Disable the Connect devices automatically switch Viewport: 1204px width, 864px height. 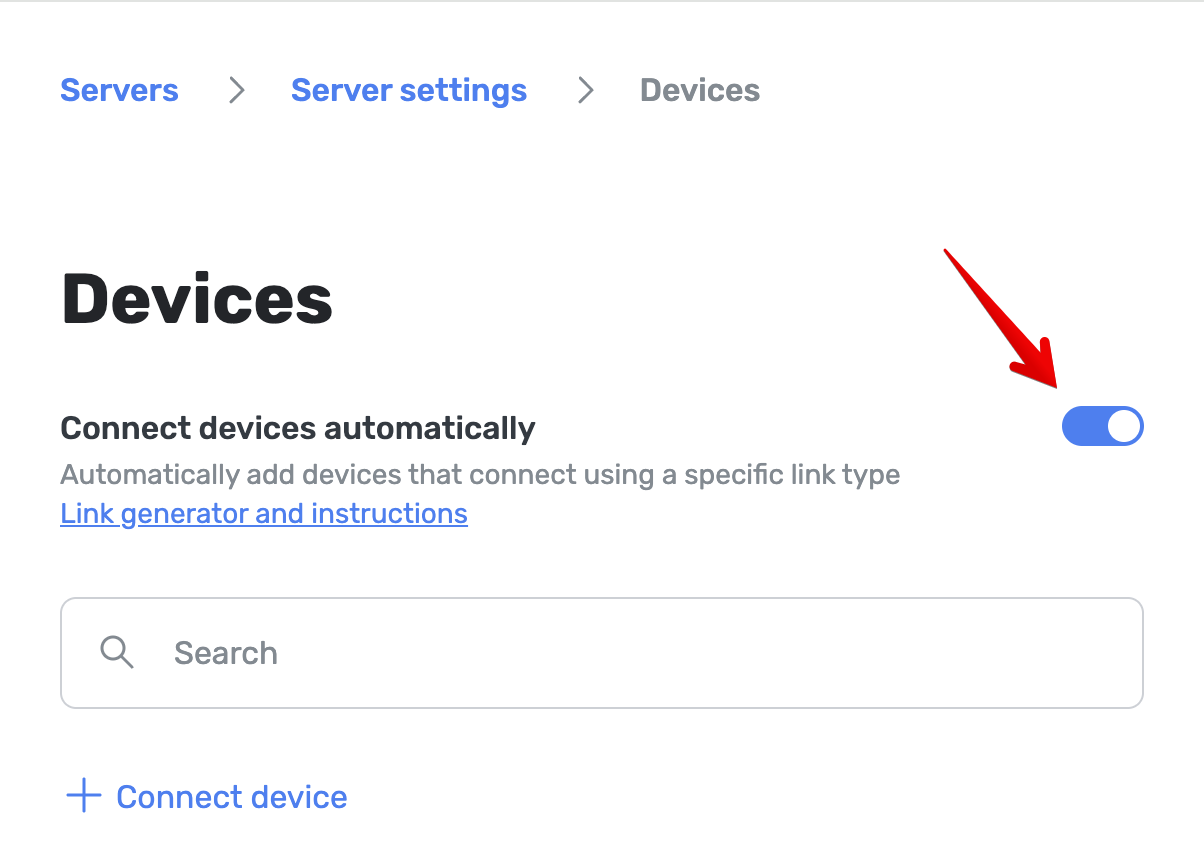click(1102, 427)
